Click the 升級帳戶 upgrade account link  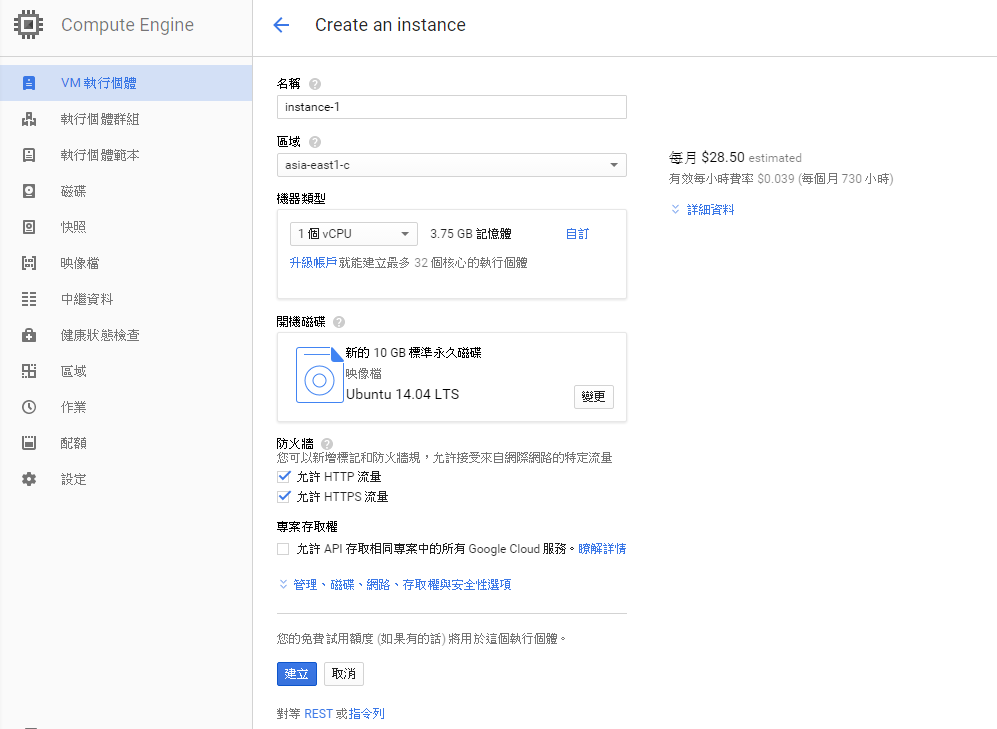(x=313, y=262)
